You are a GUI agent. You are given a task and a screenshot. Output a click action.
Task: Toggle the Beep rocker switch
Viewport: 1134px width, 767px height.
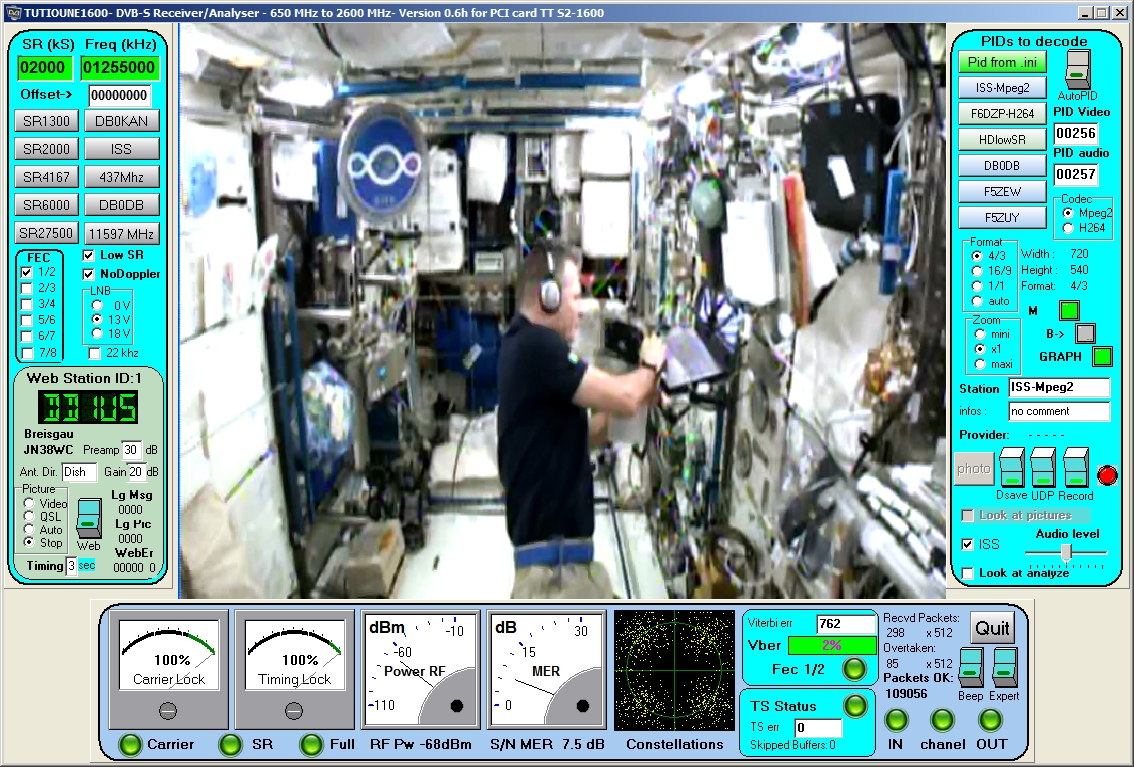(x=970, y=667)
